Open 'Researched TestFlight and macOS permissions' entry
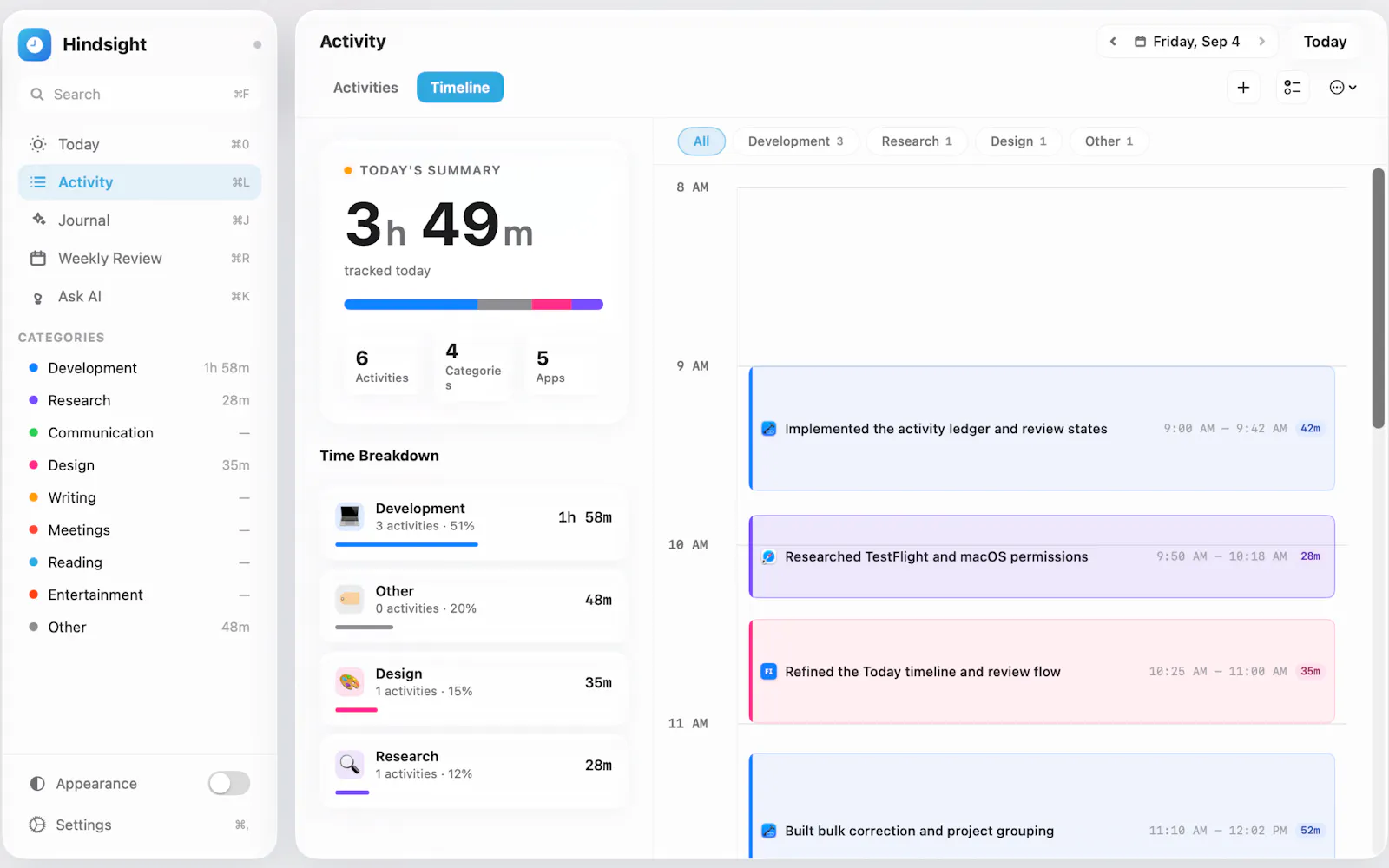This screenshot has width=1389, height=868. coord(1042,556)
